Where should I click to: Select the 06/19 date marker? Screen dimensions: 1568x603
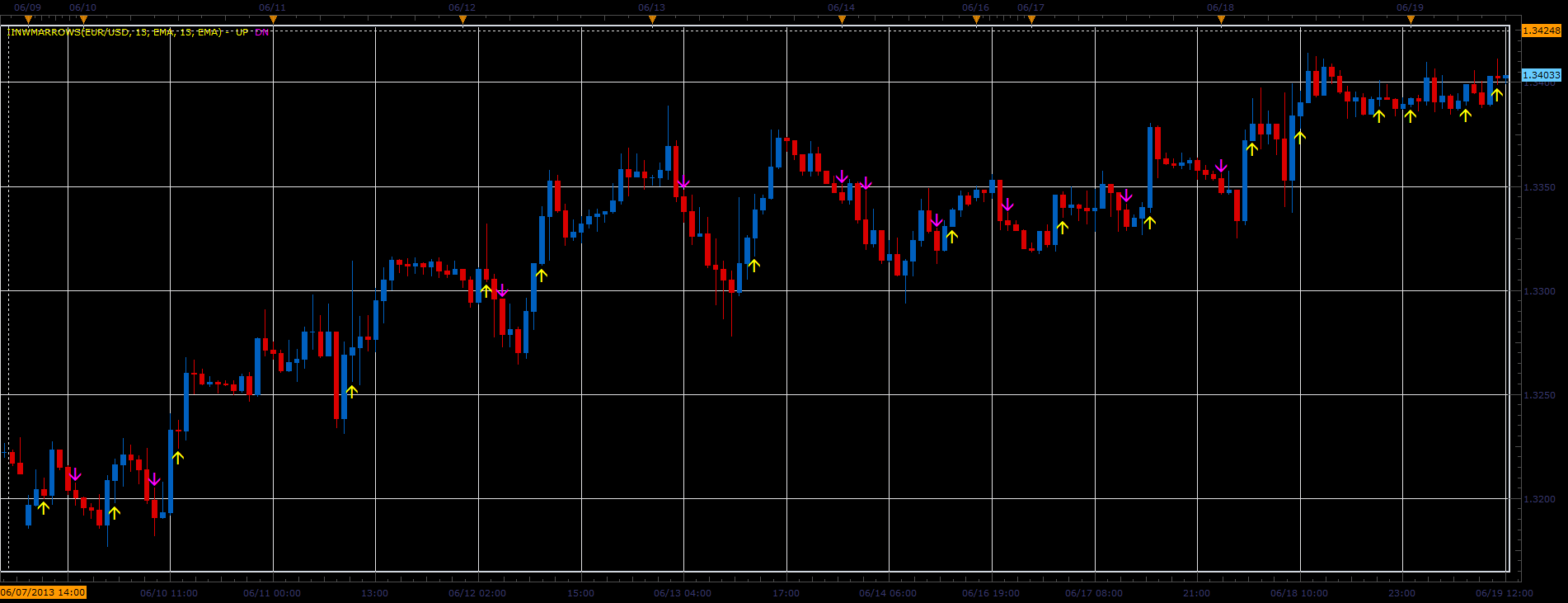coord(1410,20)
